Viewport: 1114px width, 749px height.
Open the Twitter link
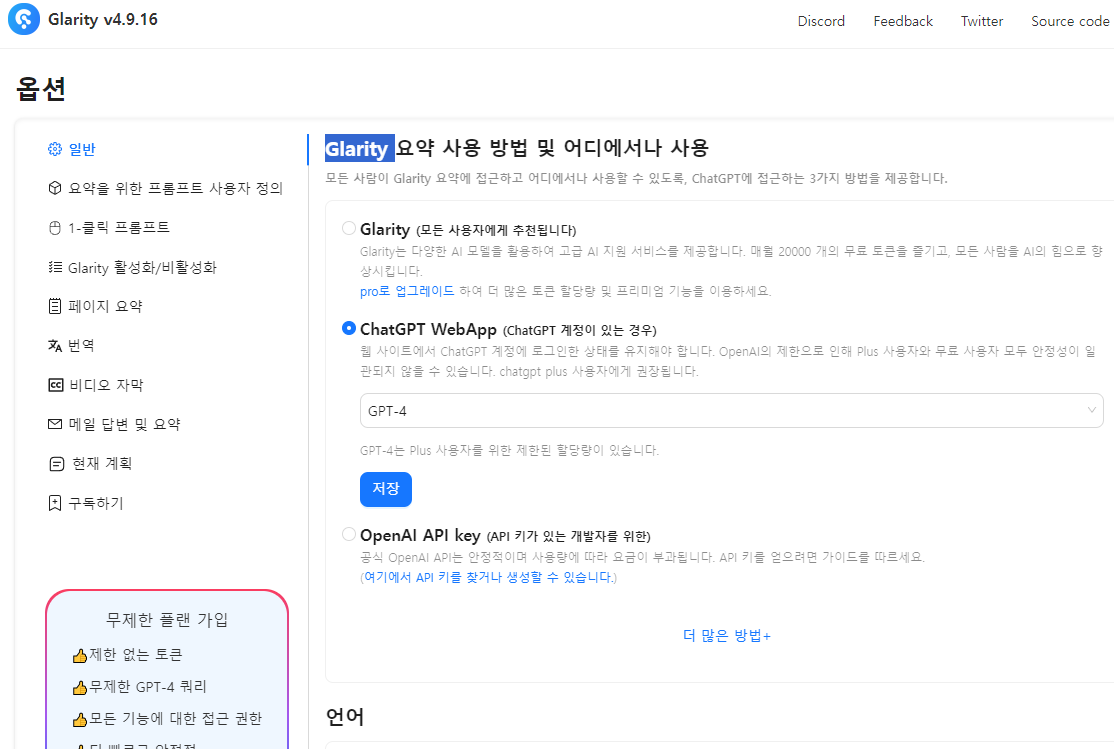pyautogui.click(x=982, y=21)
